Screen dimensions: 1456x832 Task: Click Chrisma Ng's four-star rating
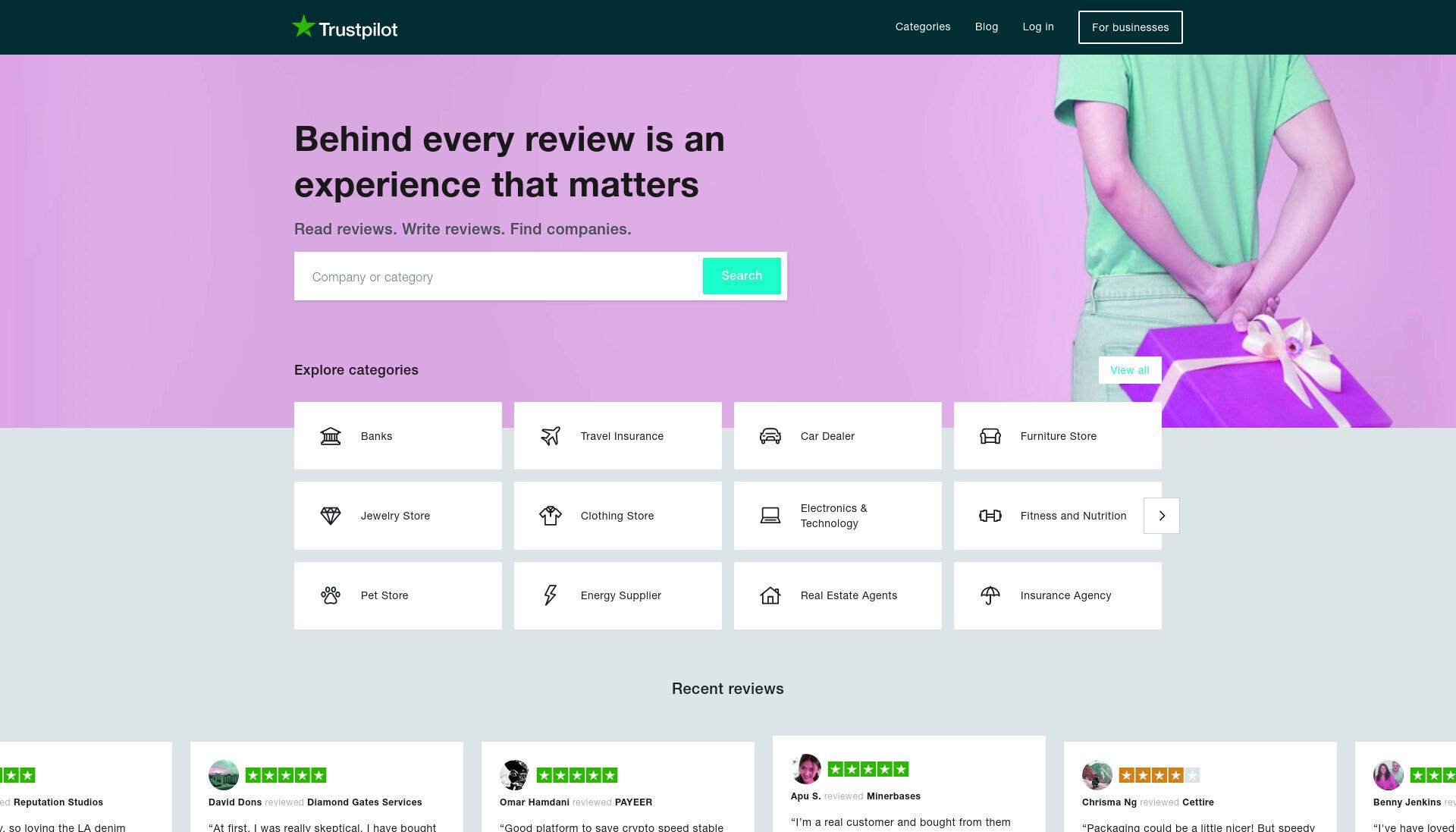[x=1159, y=775]
